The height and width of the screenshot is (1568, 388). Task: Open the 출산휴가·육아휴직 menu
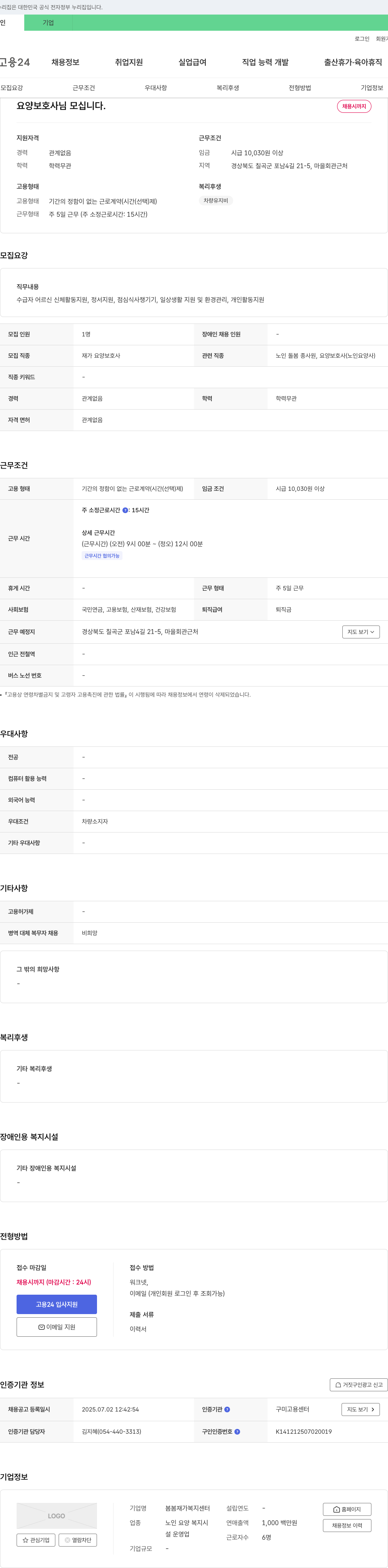(x=353, y=62)
